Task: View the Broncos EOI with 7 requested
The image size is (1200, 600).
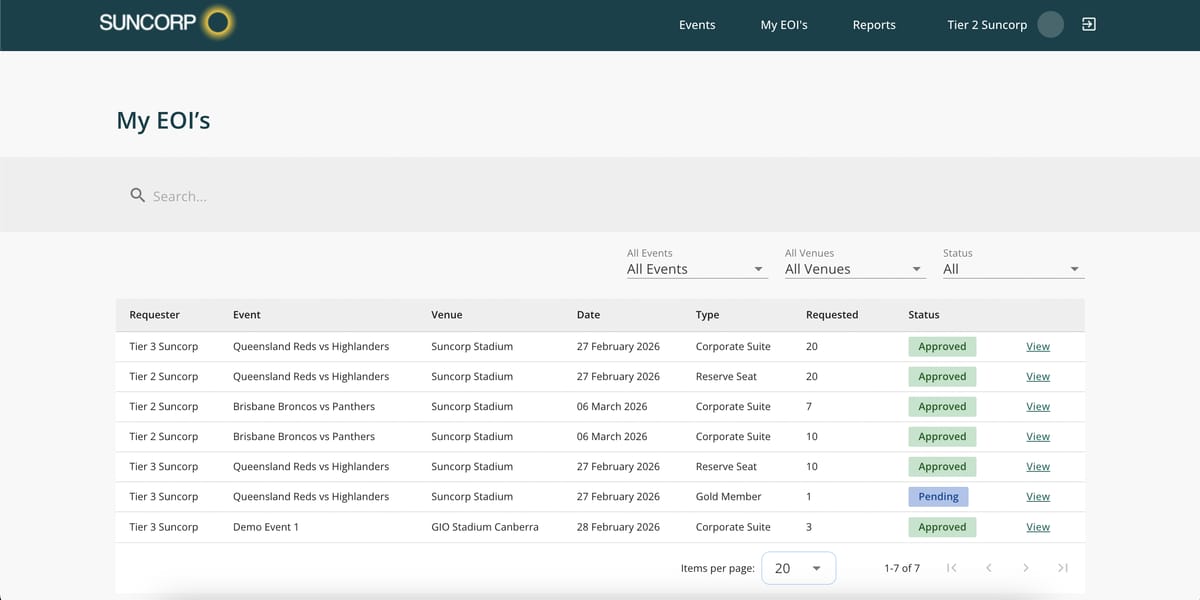Action: coord(1038,406)
